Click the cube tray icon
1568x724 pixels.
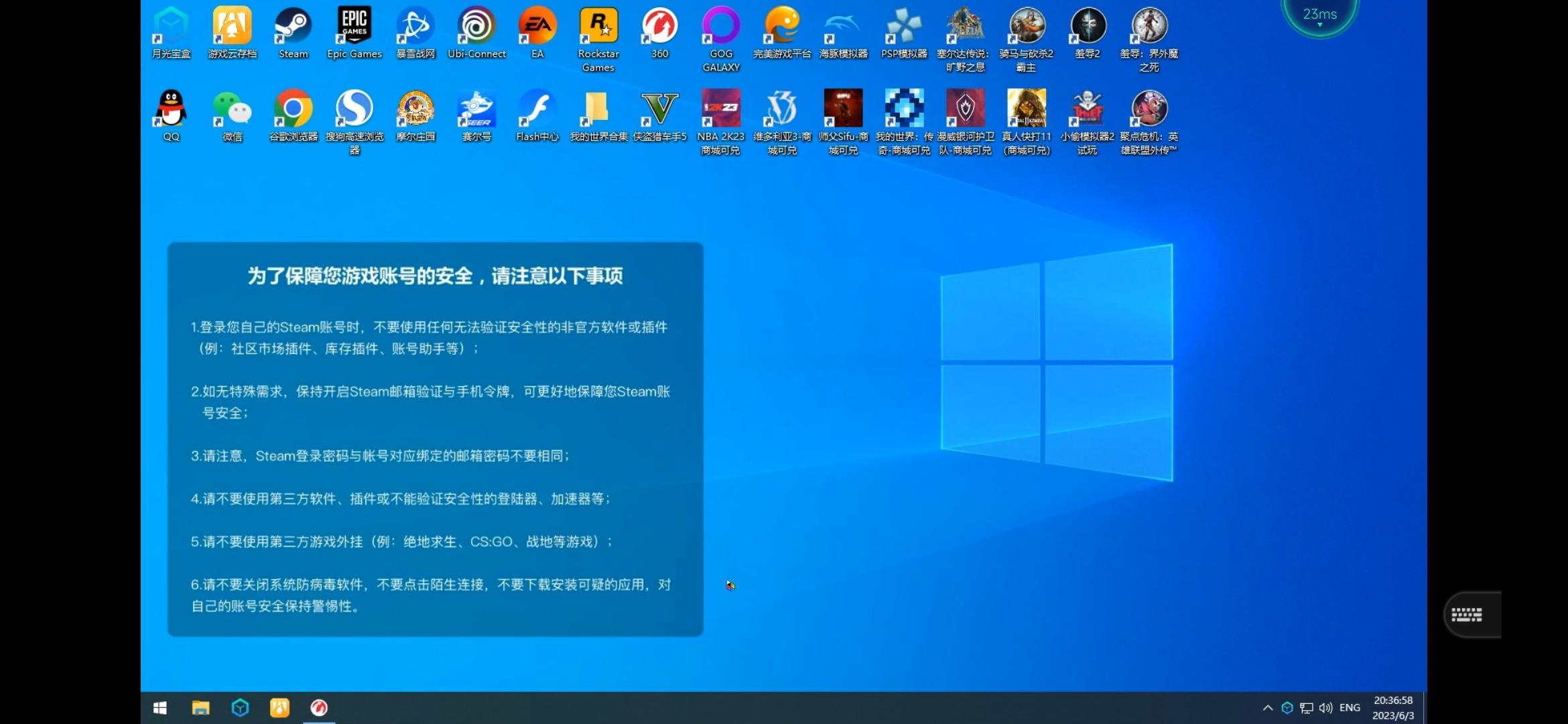click(1287, 708)
